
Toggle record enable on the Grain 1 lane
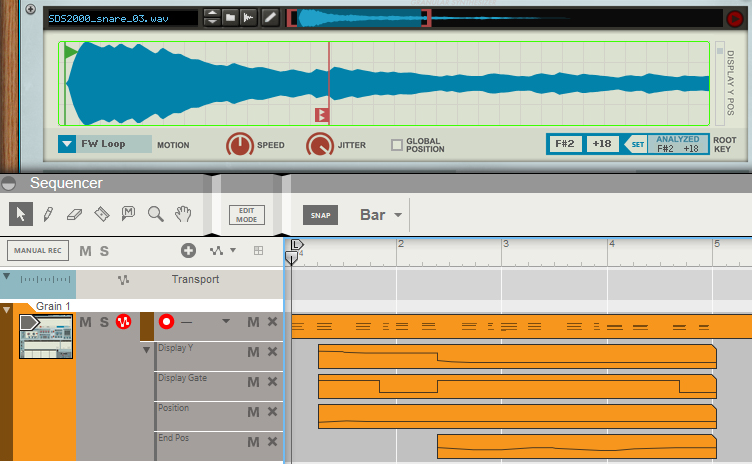[x=166, y=322]
